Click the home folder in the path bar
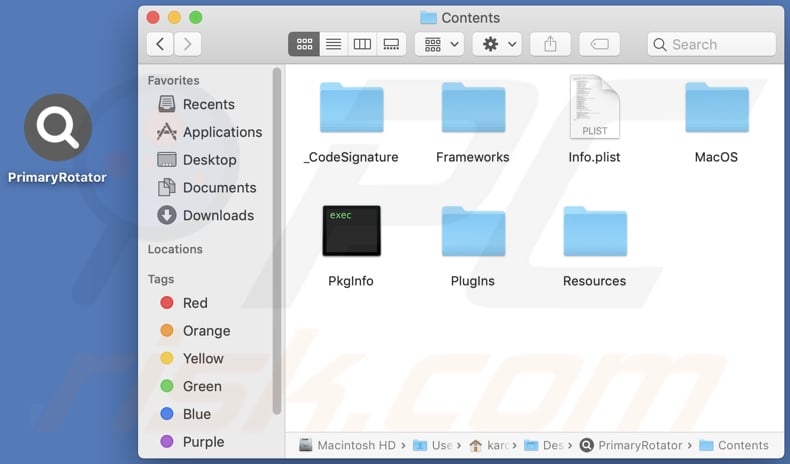The width and height of the screenshot is (790, 464). (x=488, y=445)
